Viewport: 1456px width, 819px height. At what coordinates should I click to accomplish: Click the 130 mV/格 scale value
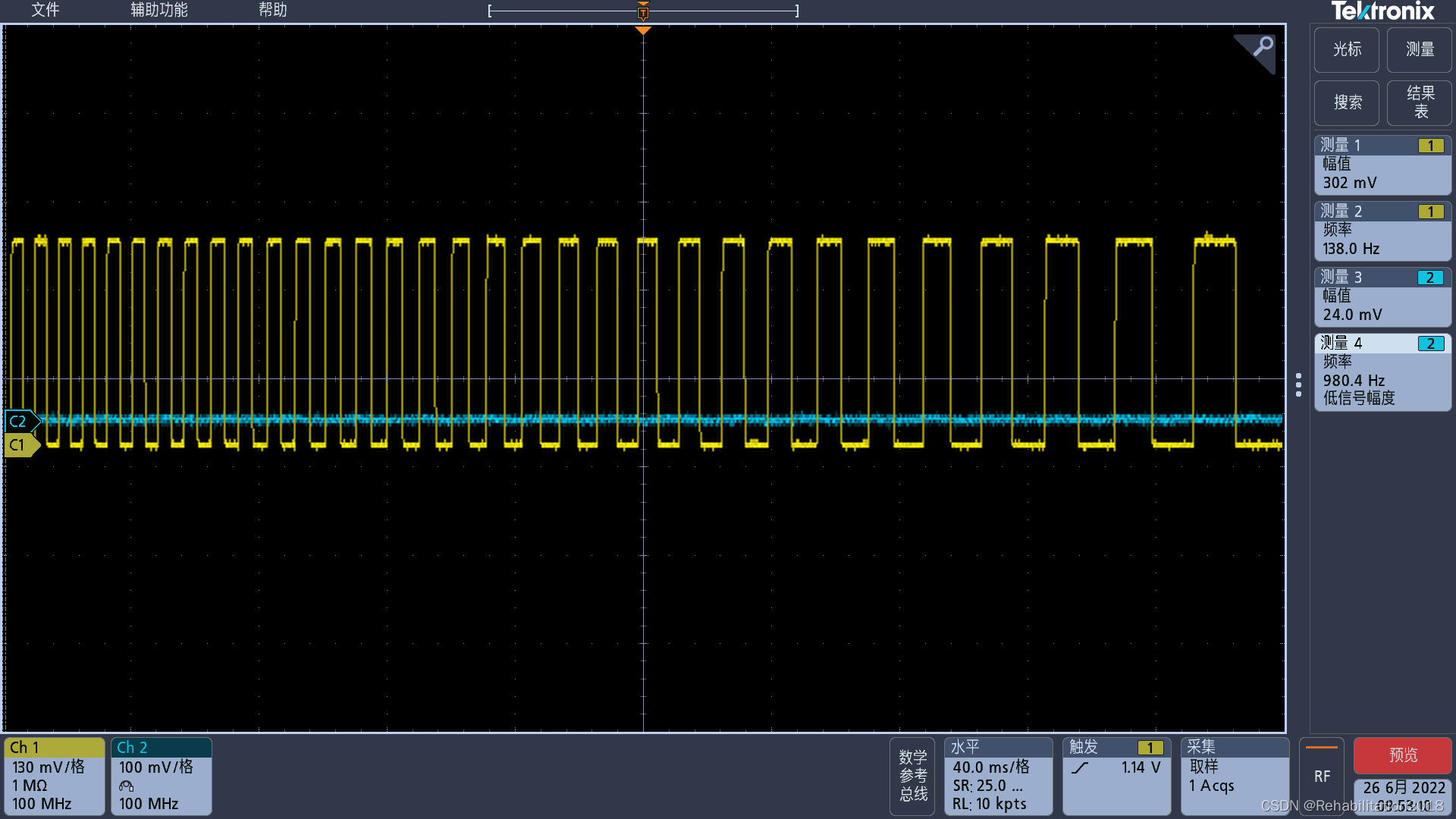(49, 767)
